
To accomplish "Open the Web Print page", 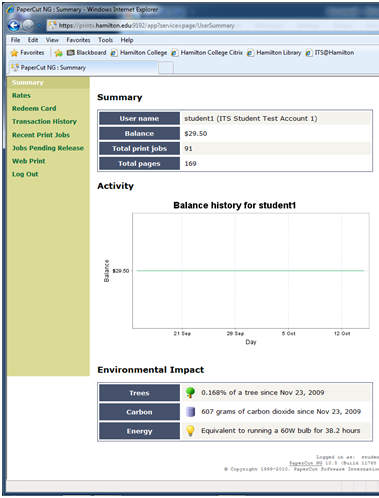I will click(29, 161).
